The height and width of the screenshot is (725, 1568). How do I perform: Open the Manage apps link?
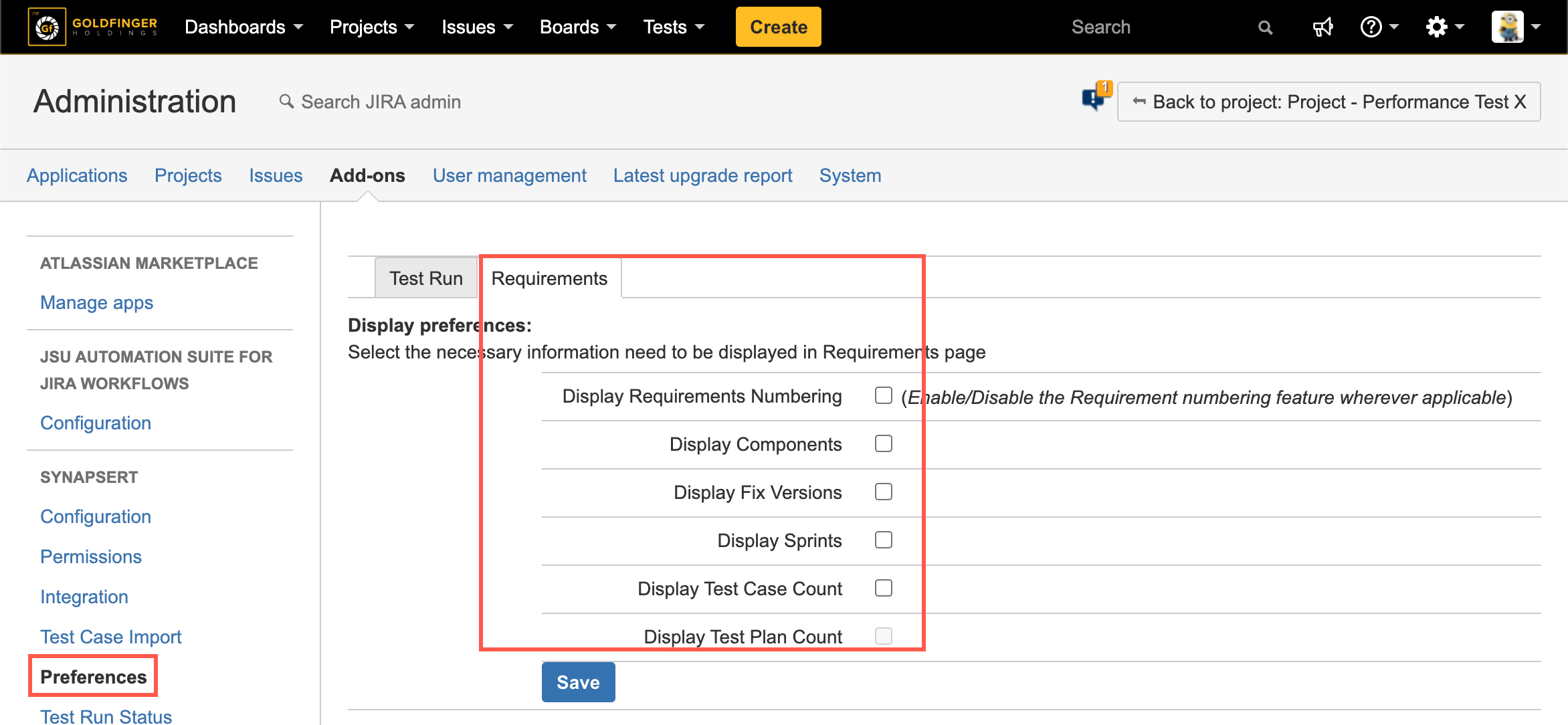96,302
